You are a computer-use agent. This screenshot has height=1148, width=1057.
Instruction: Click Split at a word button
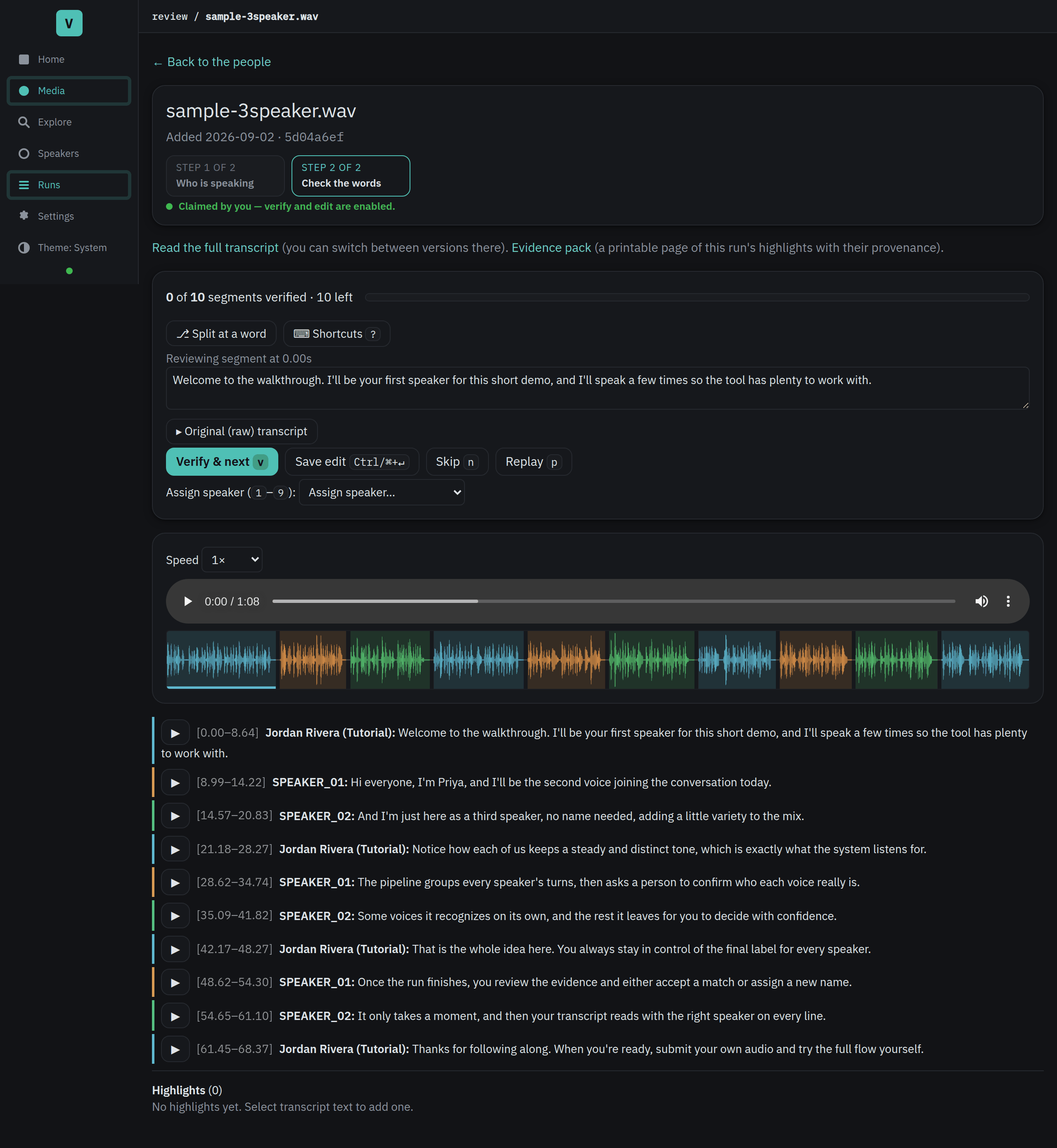point(221,334)
